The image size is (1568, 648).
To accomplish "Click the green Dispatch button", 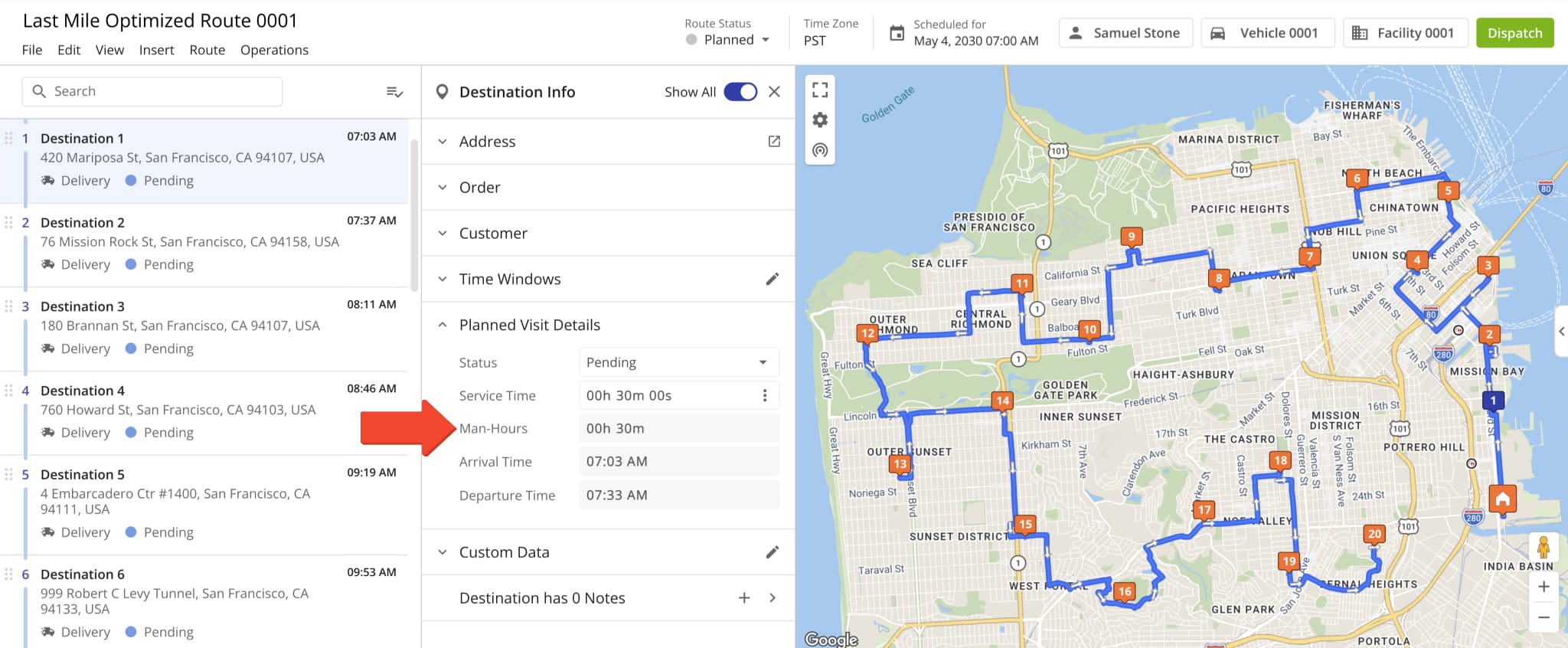I will (x=1514, y=33).
